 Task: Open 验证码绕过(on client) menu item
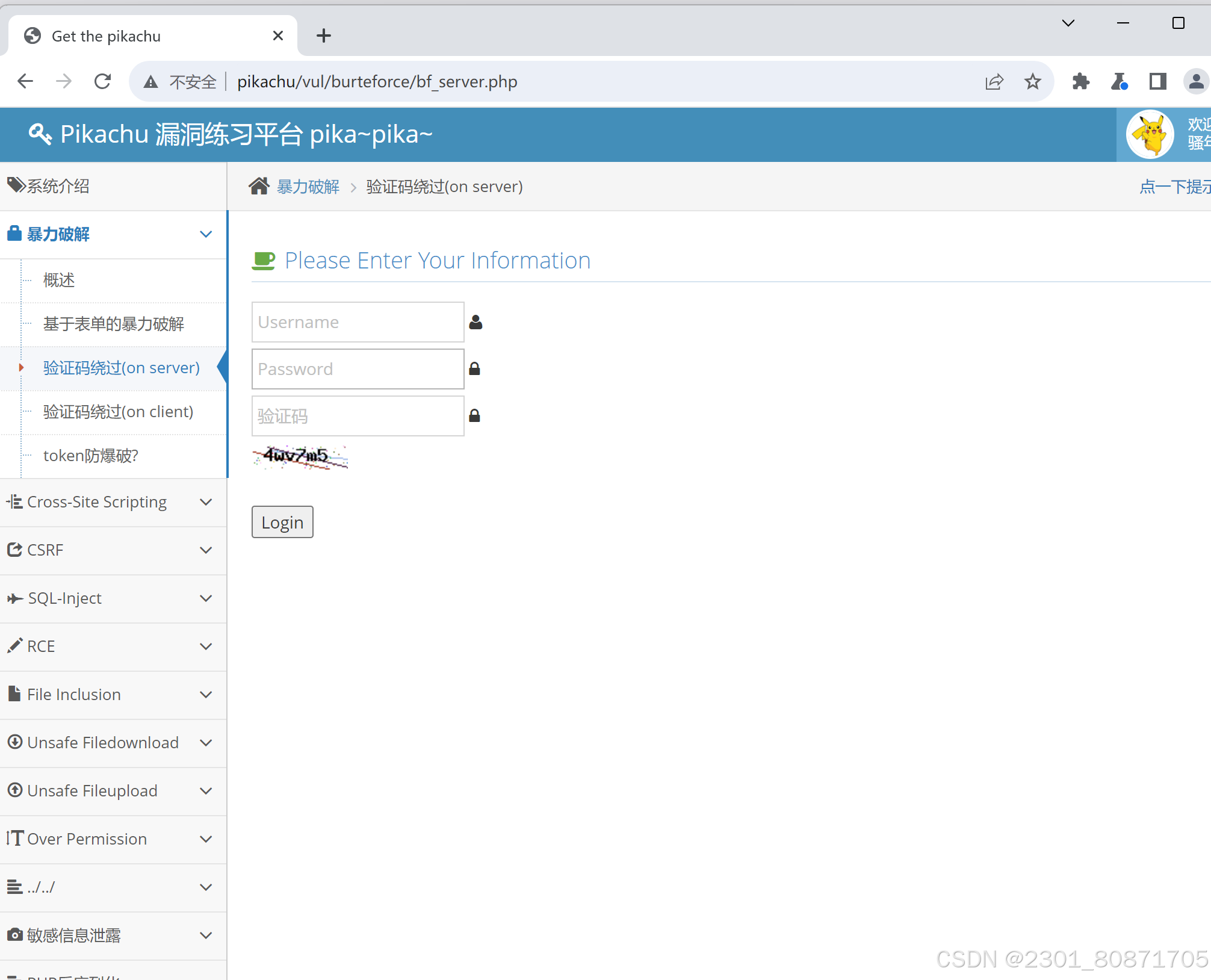point(118,412)
